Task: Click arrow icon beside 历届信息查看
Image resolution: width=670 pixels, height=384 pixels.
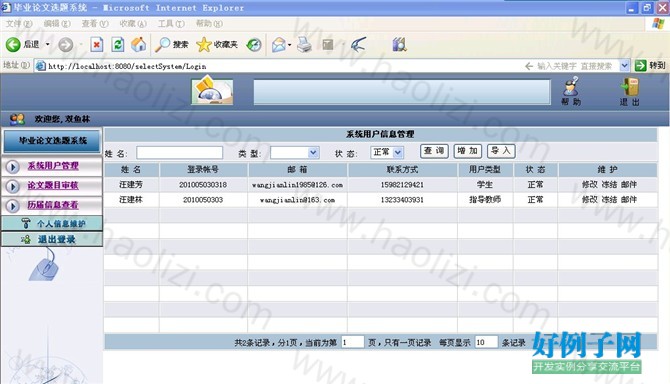Action: point(12,206)
